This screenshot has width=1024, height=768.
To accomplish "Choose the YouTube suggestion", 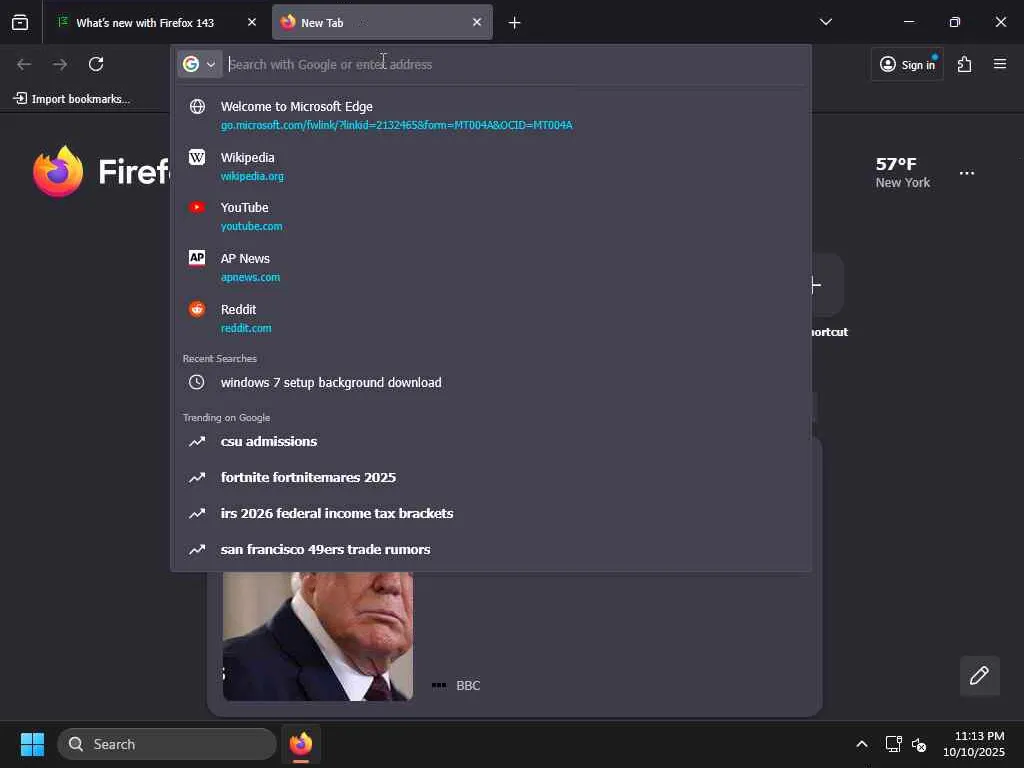I will coord(491,216).
